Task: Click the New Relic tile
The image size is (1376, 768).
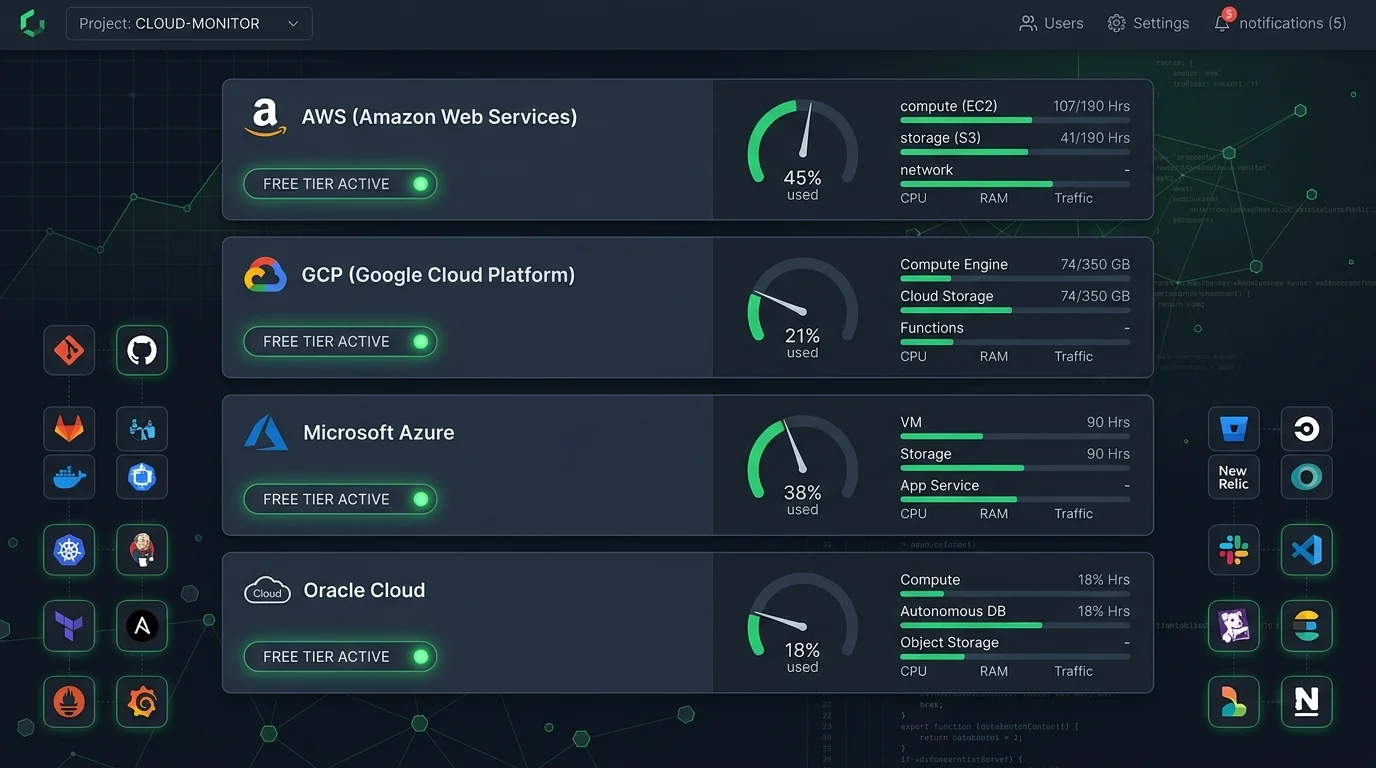Action: [1234, 477]
